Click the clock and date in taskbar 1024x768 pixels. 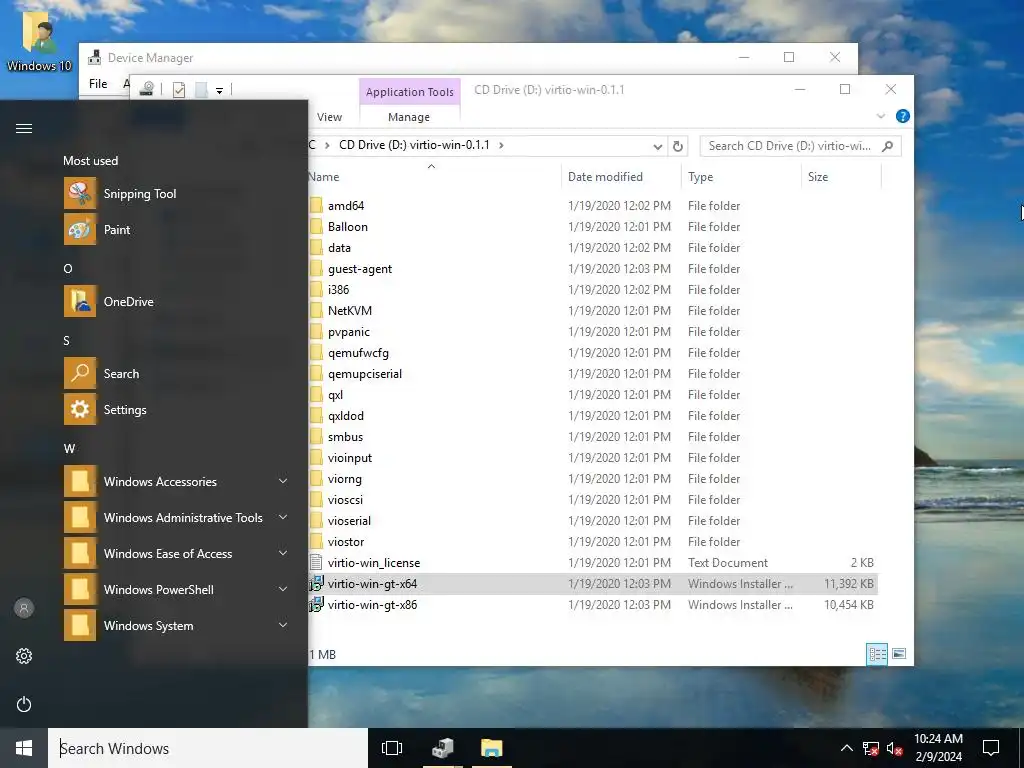pos(938,748)
